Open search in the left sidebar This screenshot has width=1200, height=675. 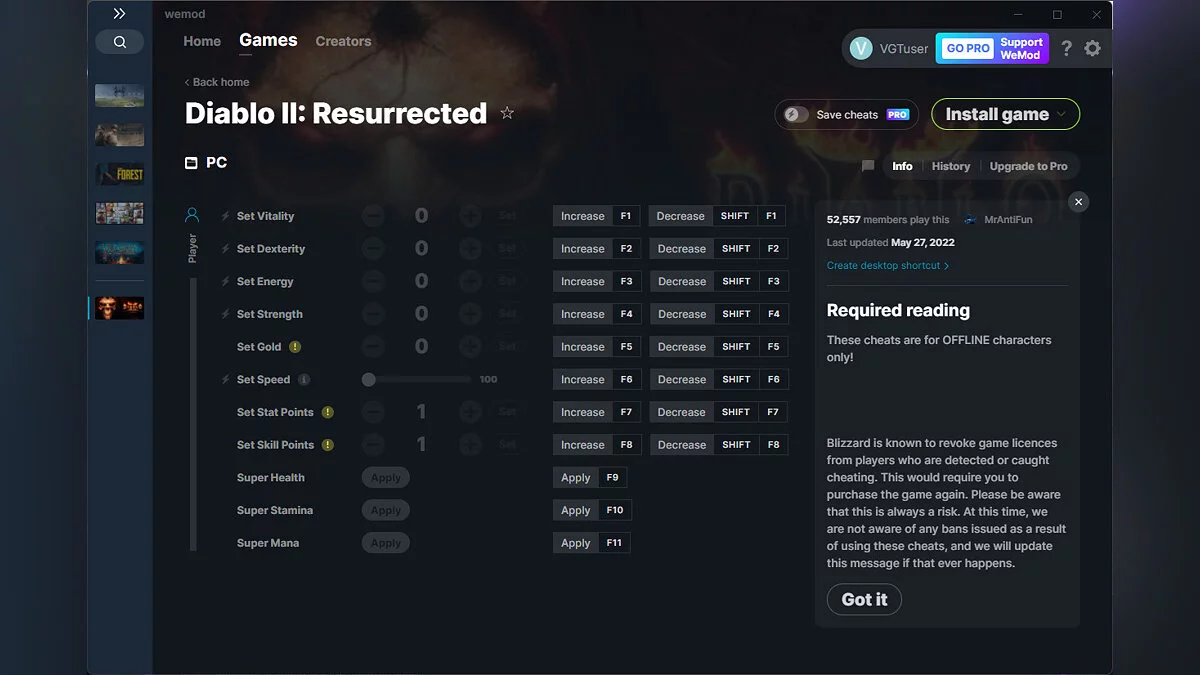tap(119, 42)
